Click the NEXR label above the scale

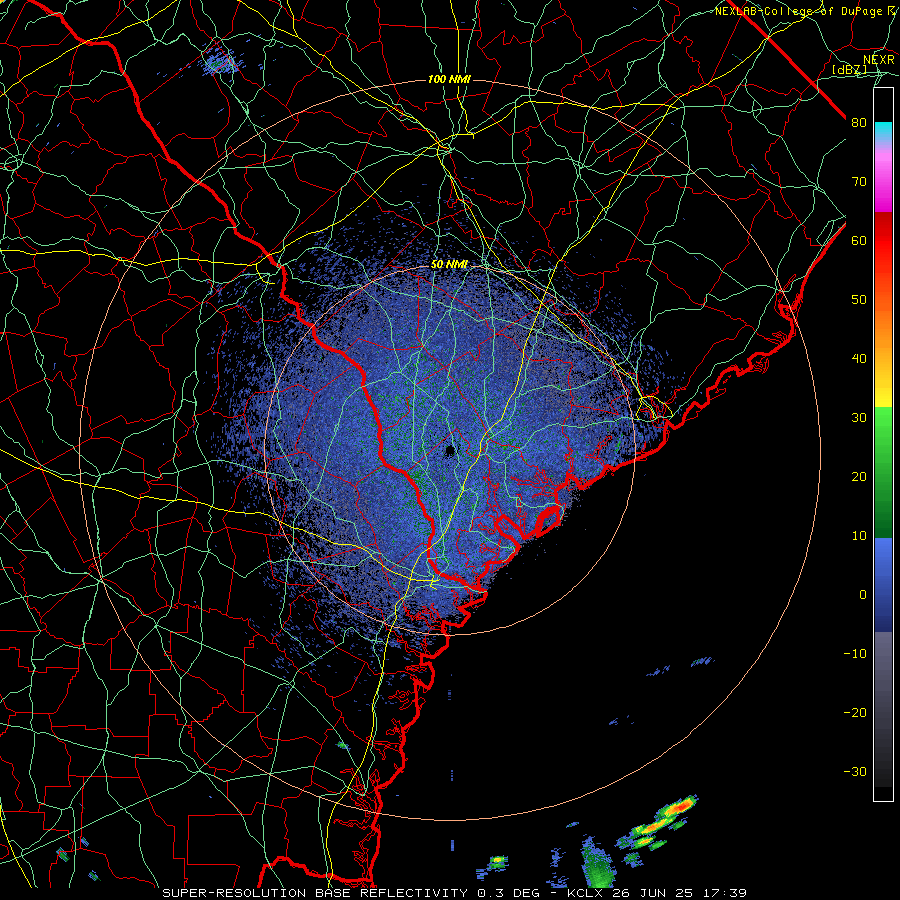(x=878, y=60)
